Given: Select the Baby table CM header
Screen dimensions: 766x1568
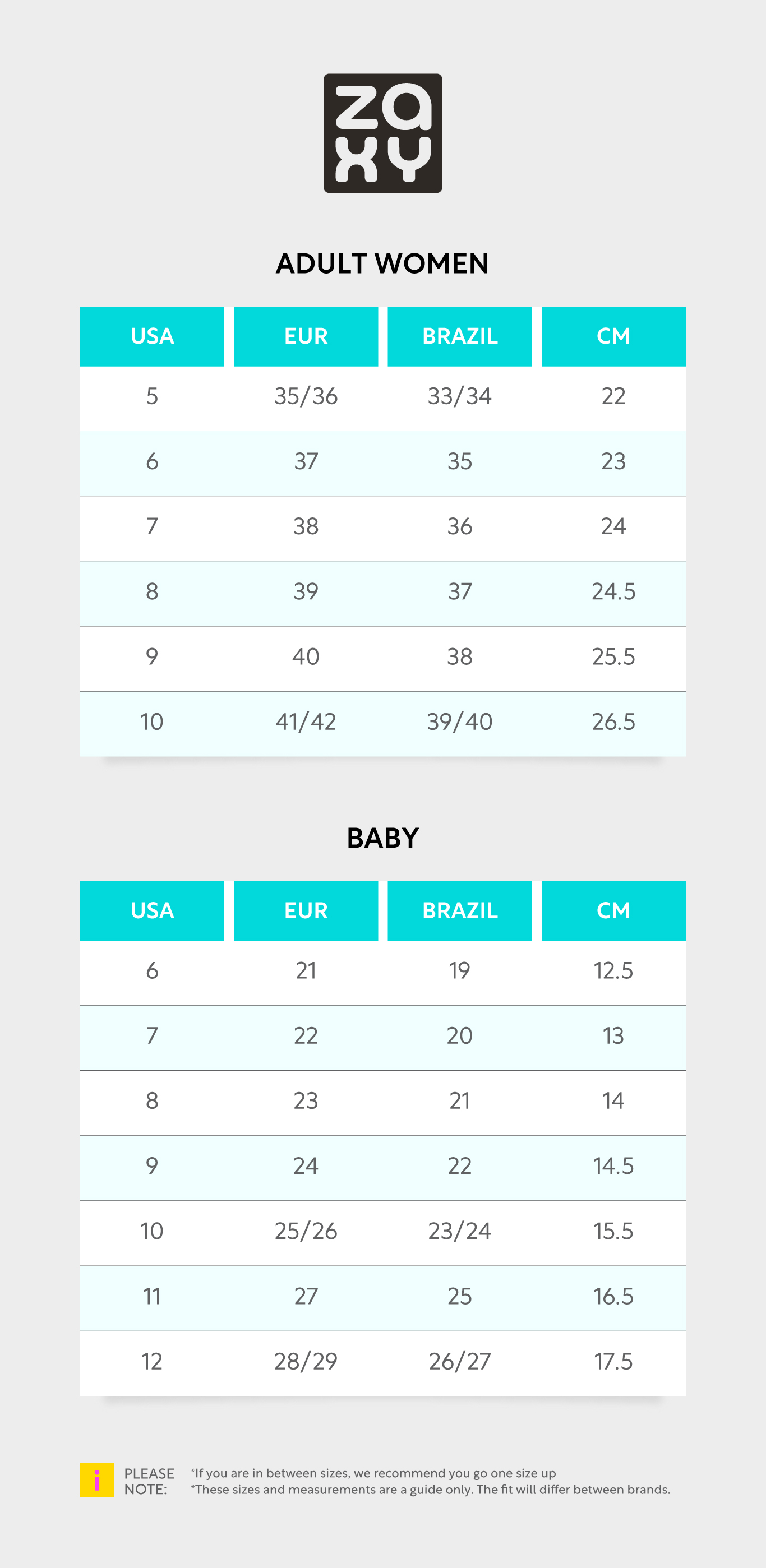Looking at the screenshot, I should click(x=614, y=910).
